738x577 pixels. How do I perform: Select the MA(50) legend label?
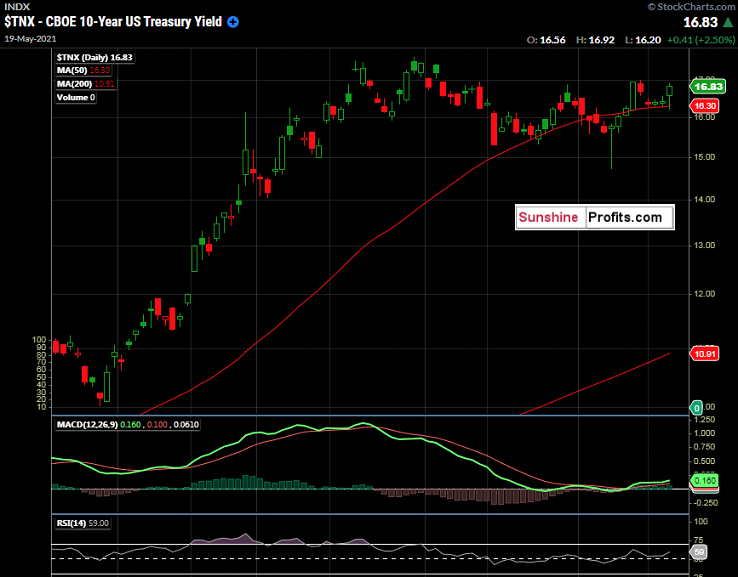pyautogui.click(x=83, y=71)
